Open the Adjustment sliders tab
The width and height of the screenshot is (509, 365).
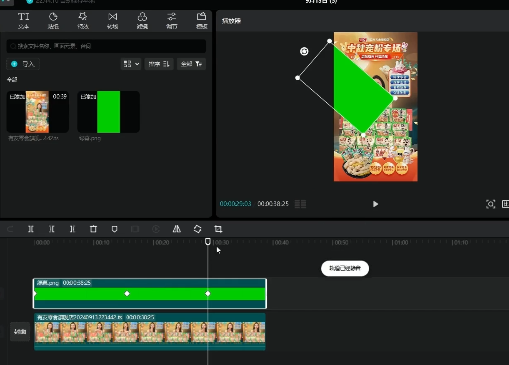tap(172, 21)
